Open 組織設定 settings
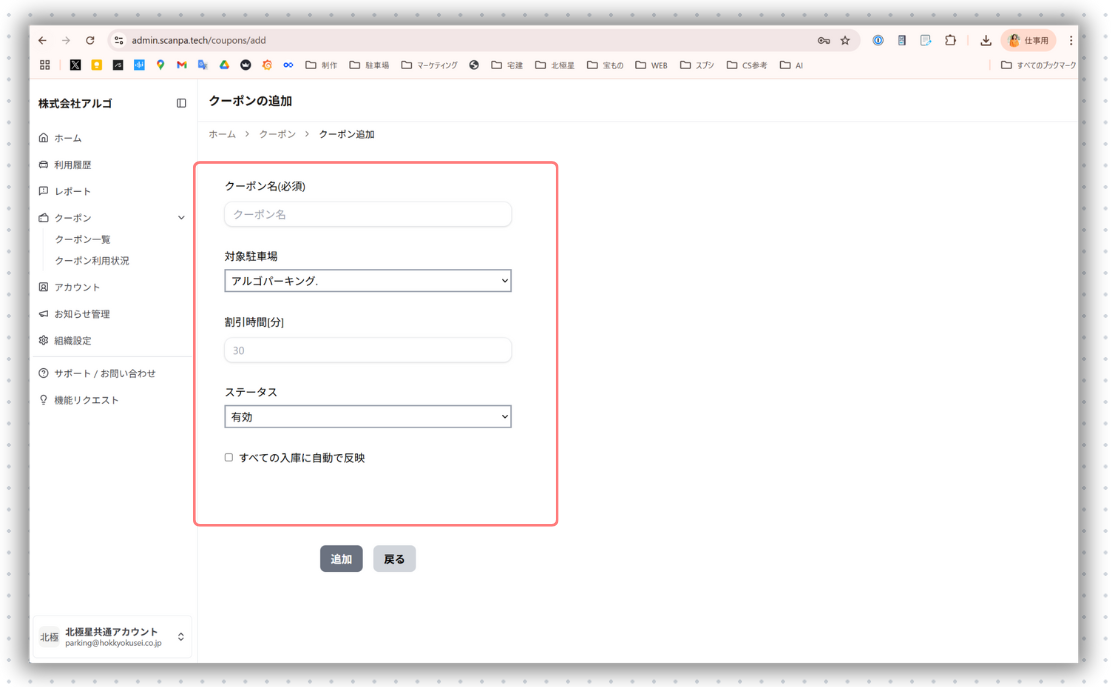This screenshot has width=1111, height=687. coord(72,341)
